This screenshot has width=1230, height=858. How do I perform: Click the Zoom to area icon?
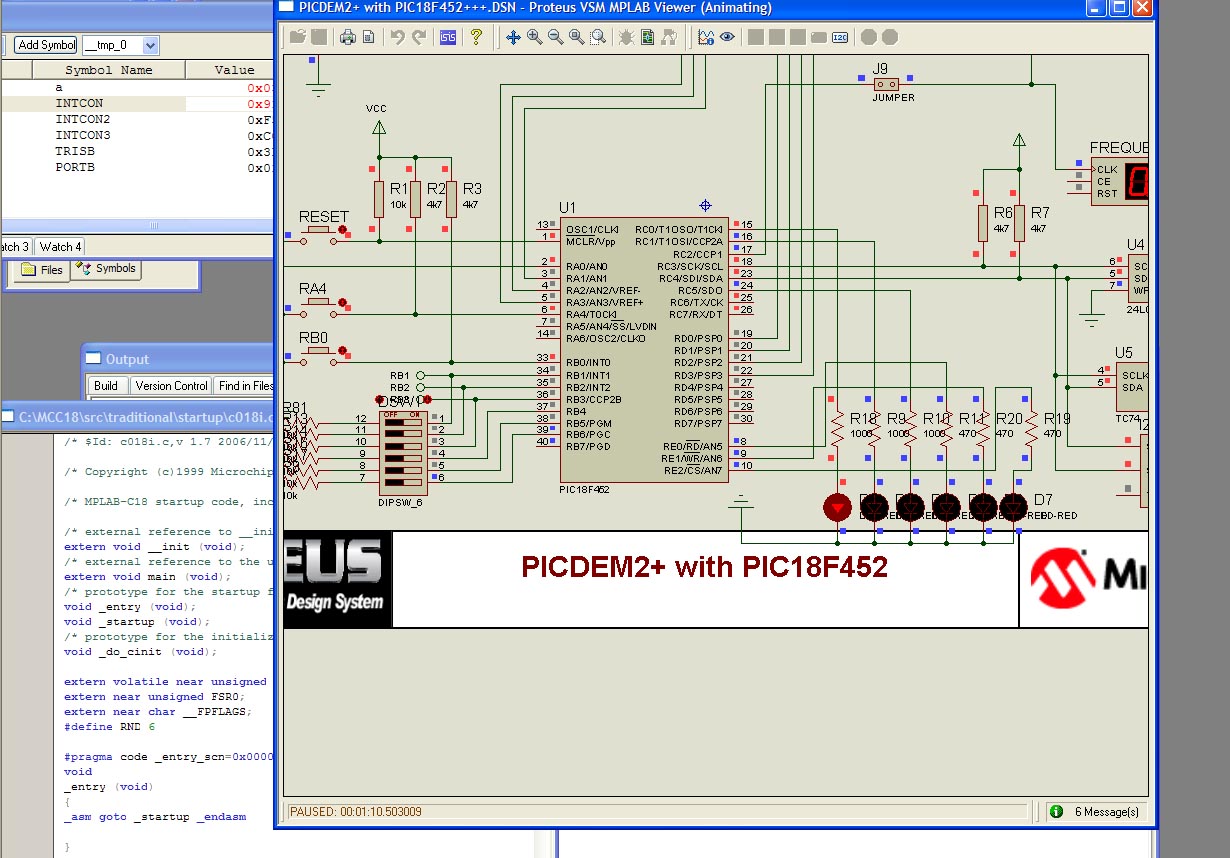(x=598, y=37)
